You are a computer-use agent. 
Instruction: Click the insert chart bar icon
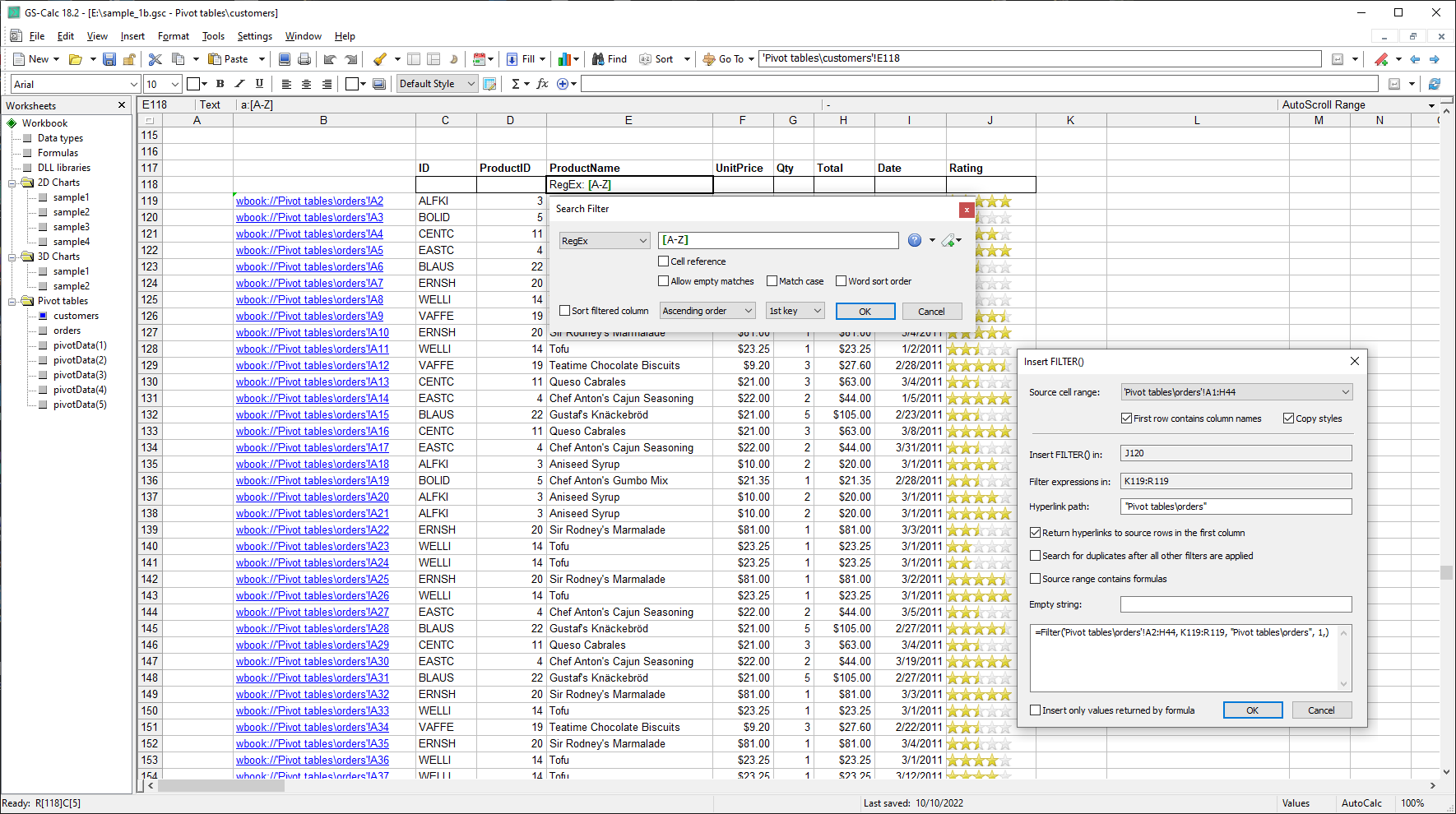click(x=564, y=59)
